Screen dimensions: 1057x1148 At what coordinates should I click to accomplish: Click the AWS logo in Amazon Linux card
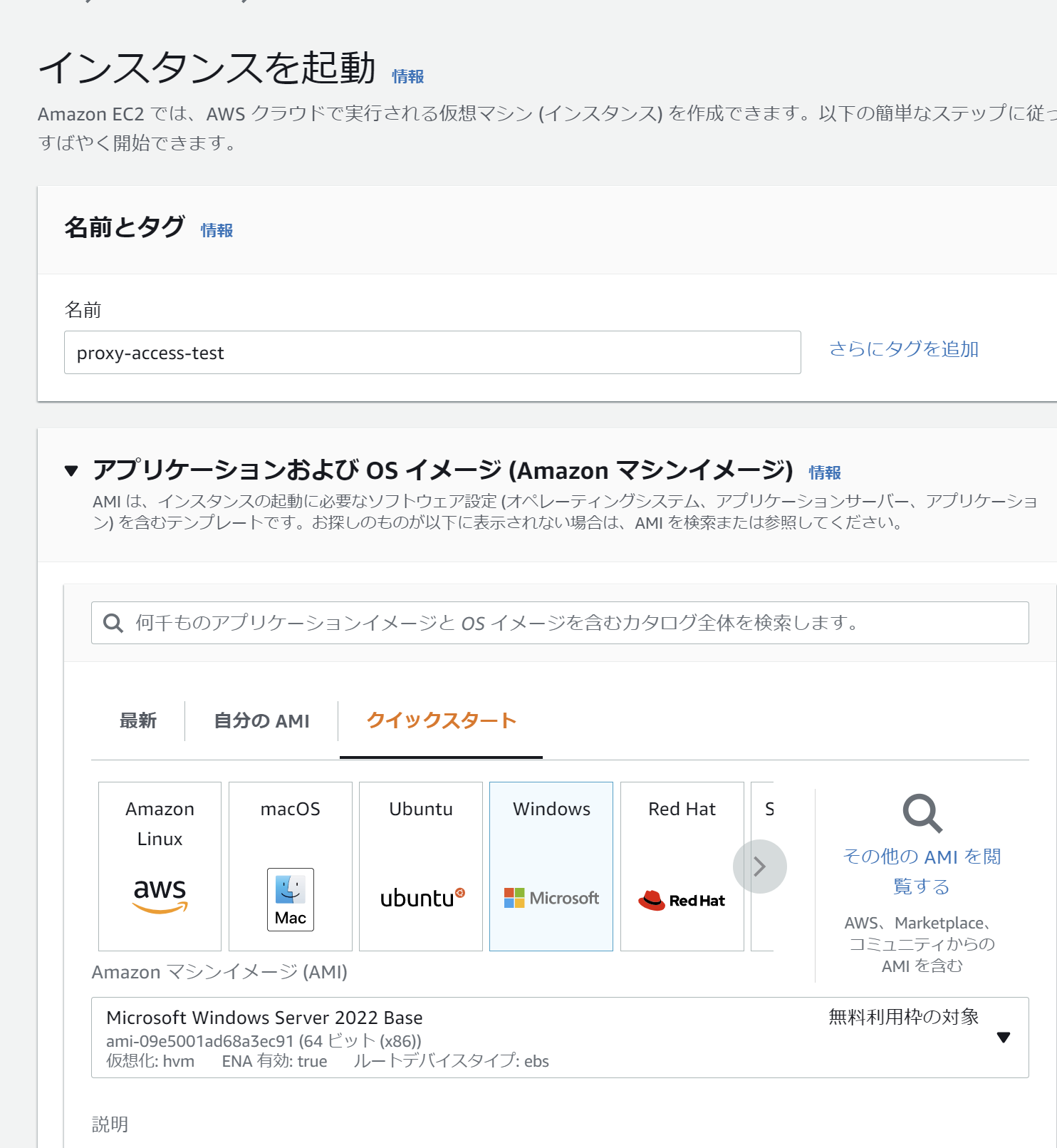(x=160, y=896)
